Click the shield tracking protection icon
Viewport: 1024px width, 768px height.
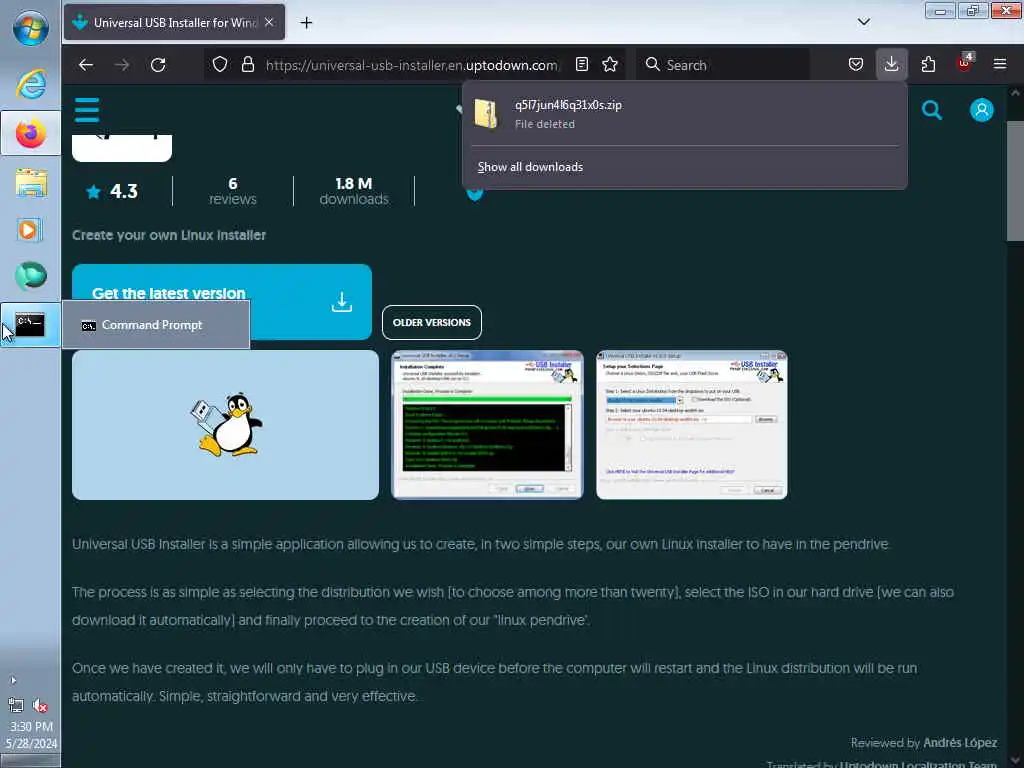coord(220,64)
